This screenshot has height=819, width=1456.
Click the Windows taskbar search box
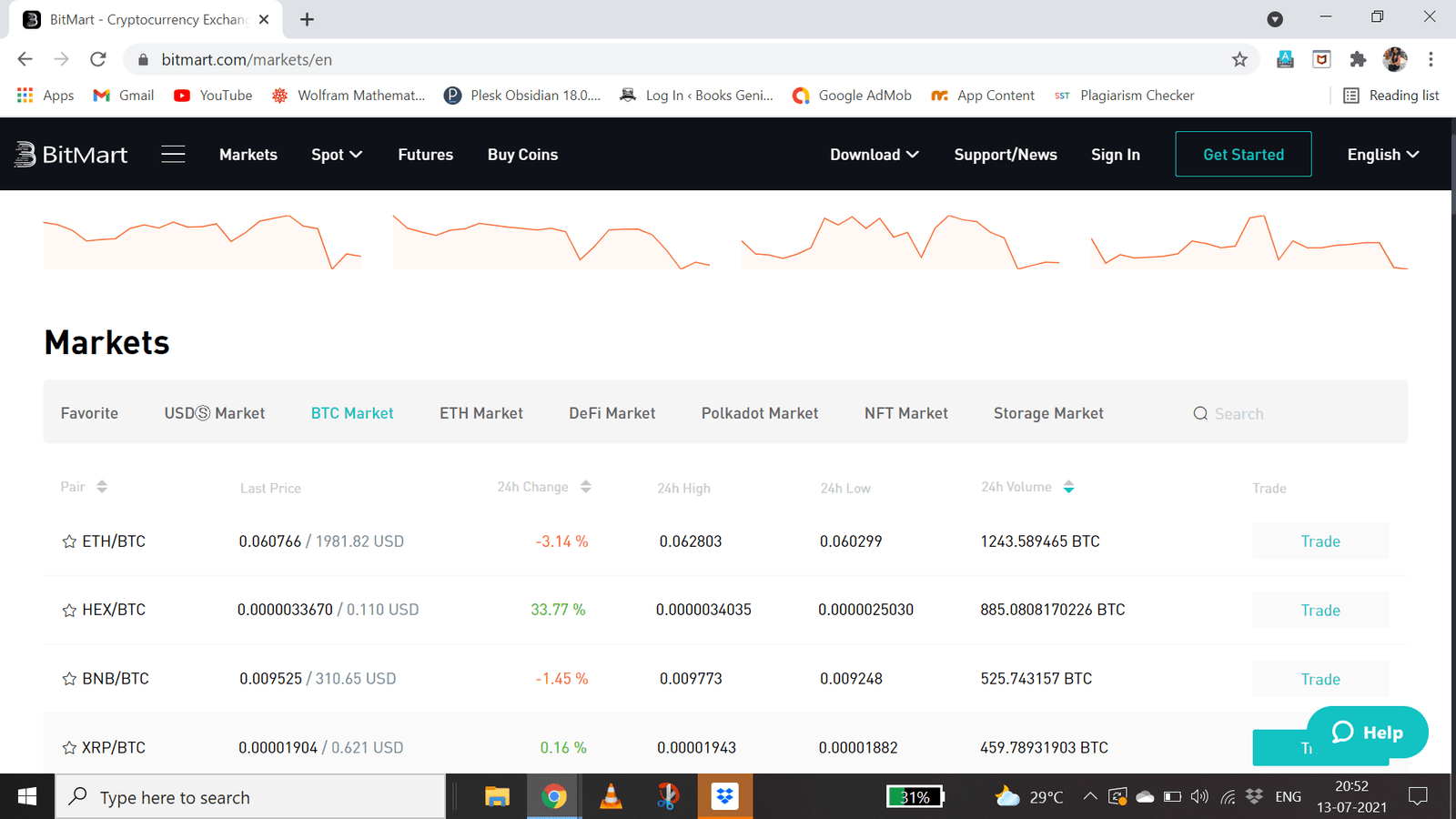251,797
